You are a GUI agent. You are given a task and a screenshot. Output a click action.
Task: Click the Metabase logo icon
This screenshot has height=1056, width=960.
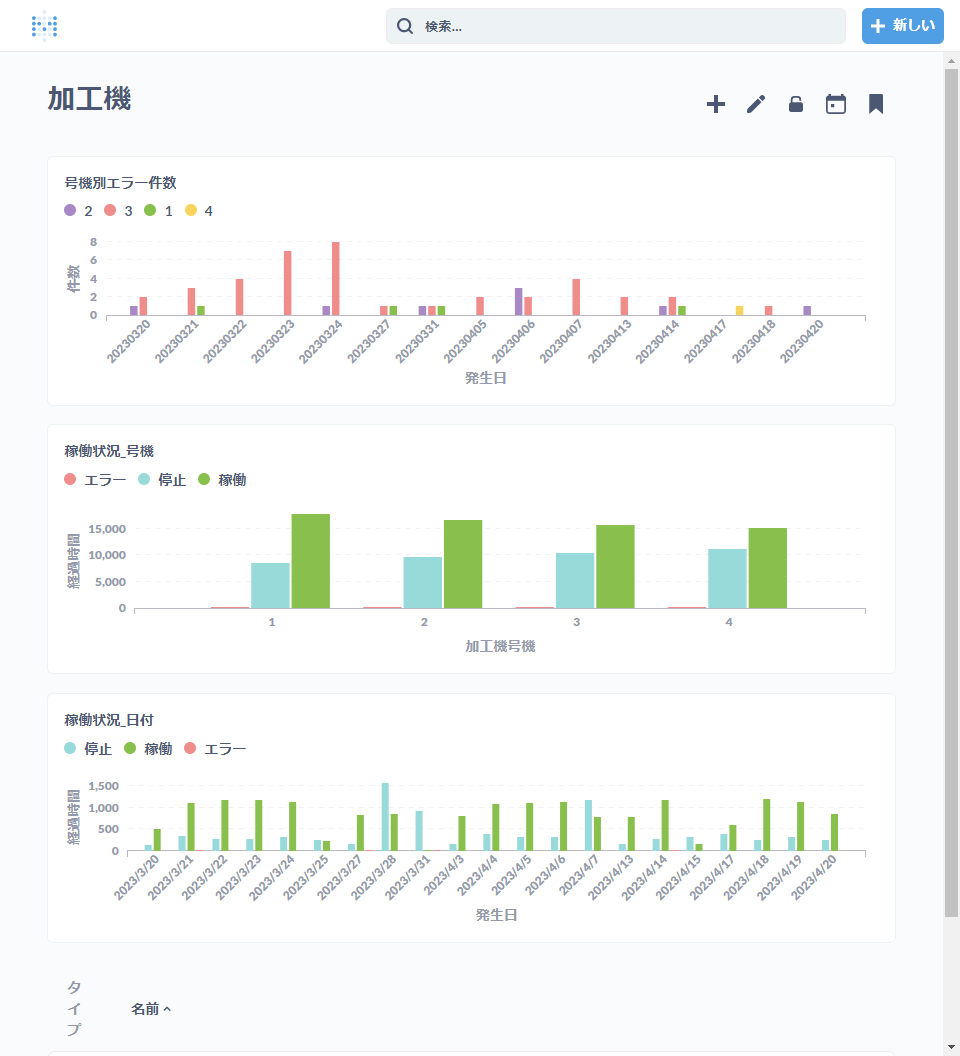[44, 26]
